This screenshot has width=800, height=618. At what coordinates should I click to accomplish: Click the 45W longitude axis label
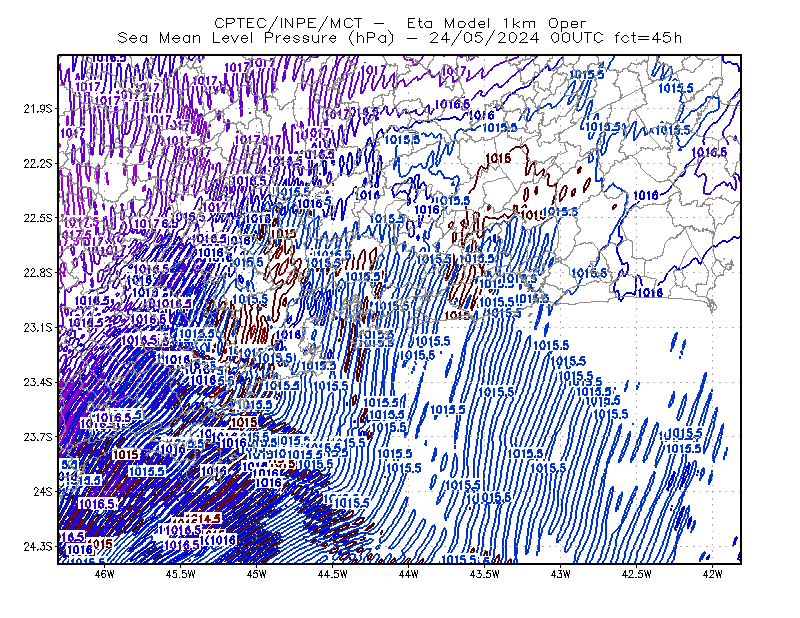pyautogui.click(x=257, y=574)
